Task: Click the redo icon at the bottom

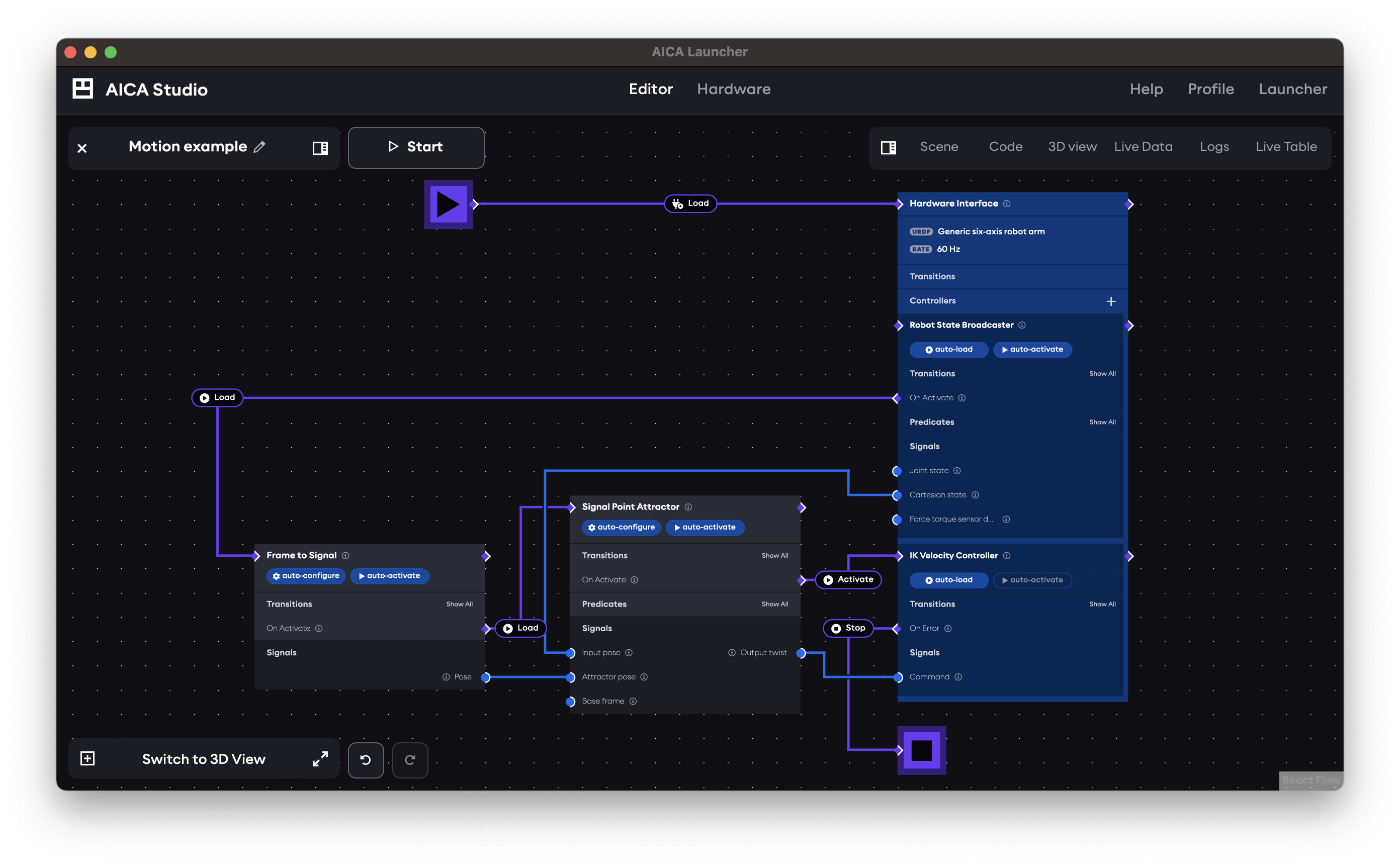Action: (x=410, y=760)
